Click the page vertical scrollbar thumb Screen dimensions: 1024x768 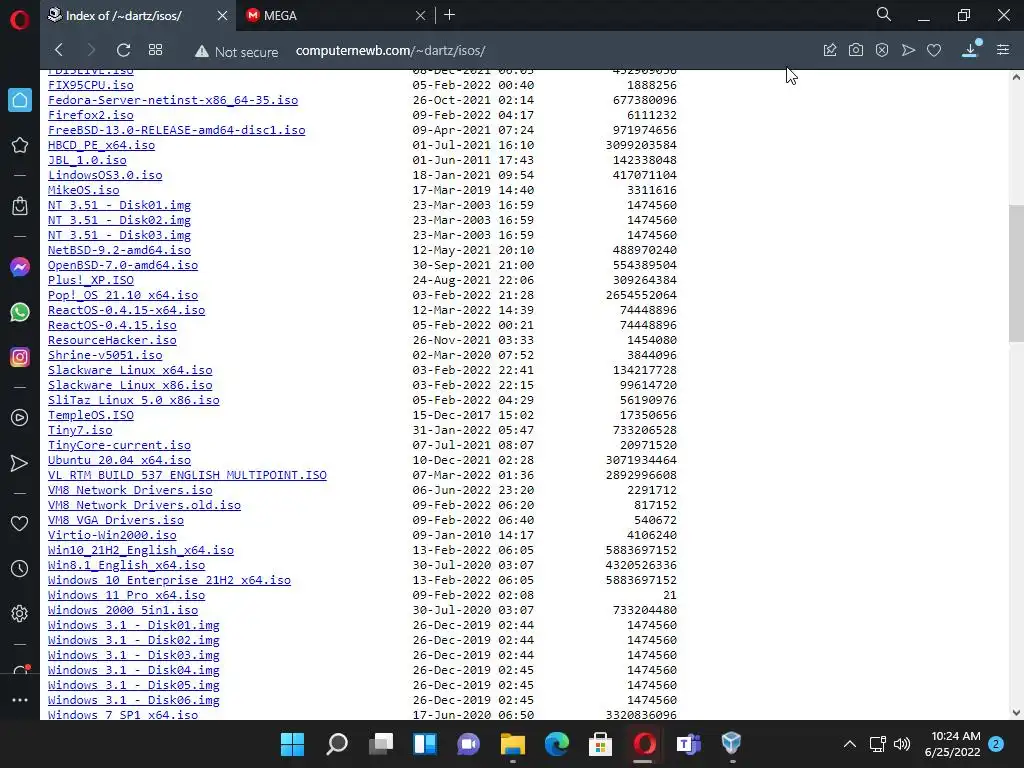(x=1016, y=273)
